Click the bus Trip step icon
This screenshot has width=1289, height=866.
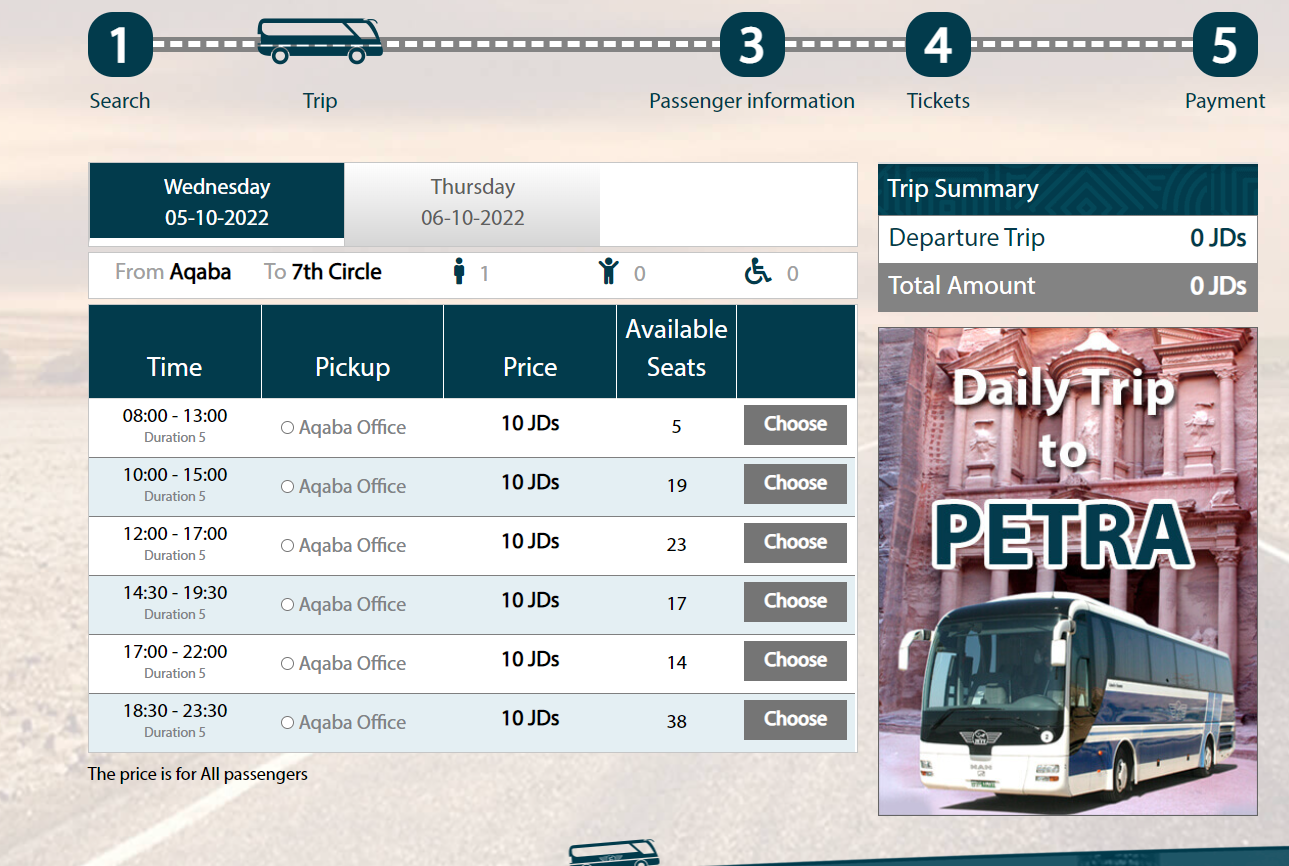320,41
